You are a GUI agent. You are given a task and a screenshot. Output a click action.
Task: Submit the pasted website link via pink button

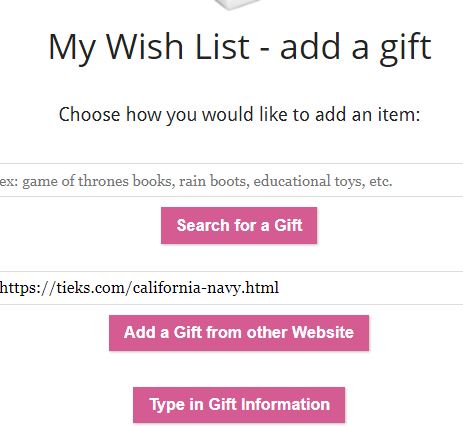(239, 333)
